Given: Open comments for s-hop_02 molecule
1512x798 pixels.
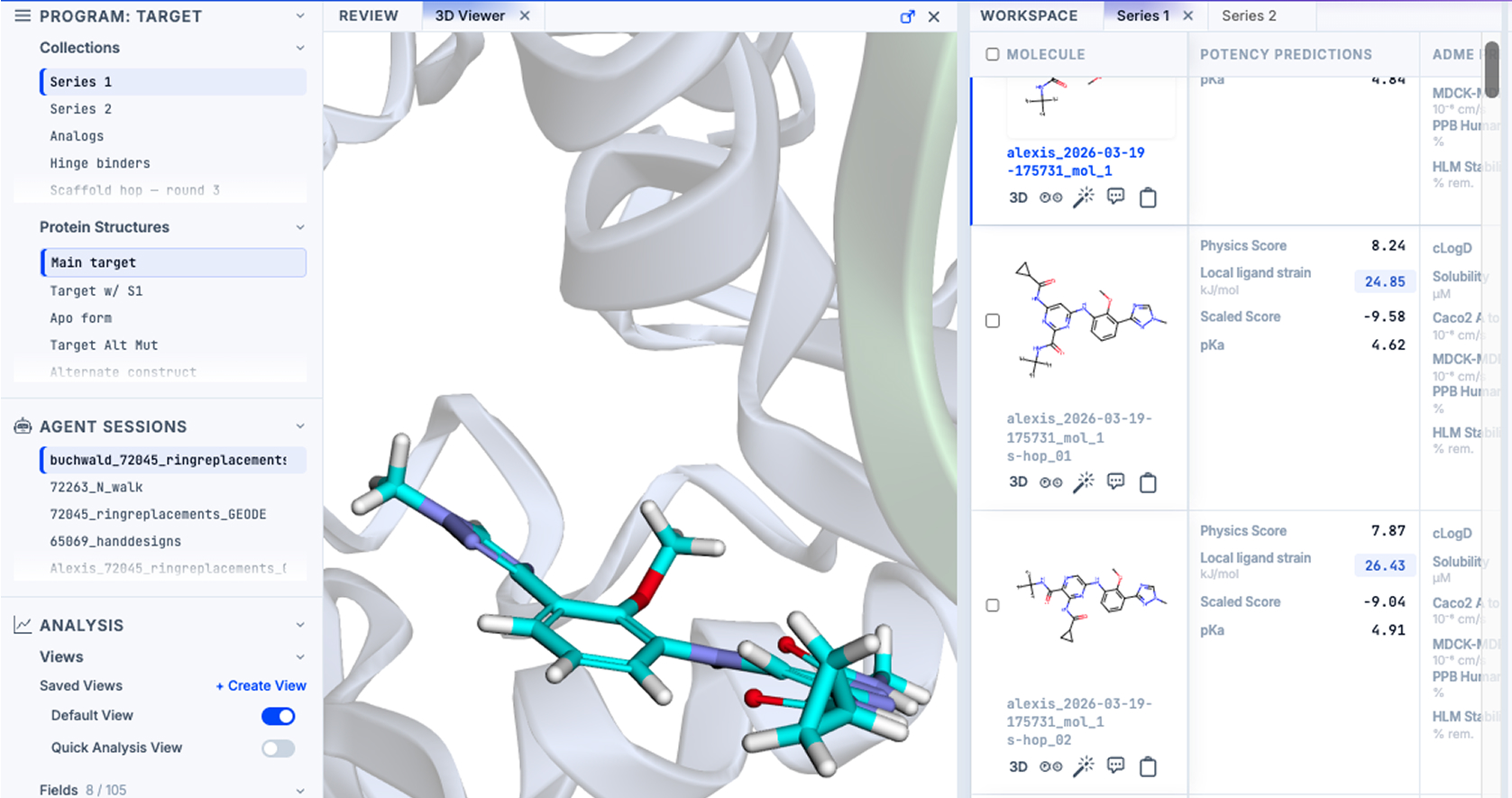Looking at the screenshot, I should (x=1116, y=766).
